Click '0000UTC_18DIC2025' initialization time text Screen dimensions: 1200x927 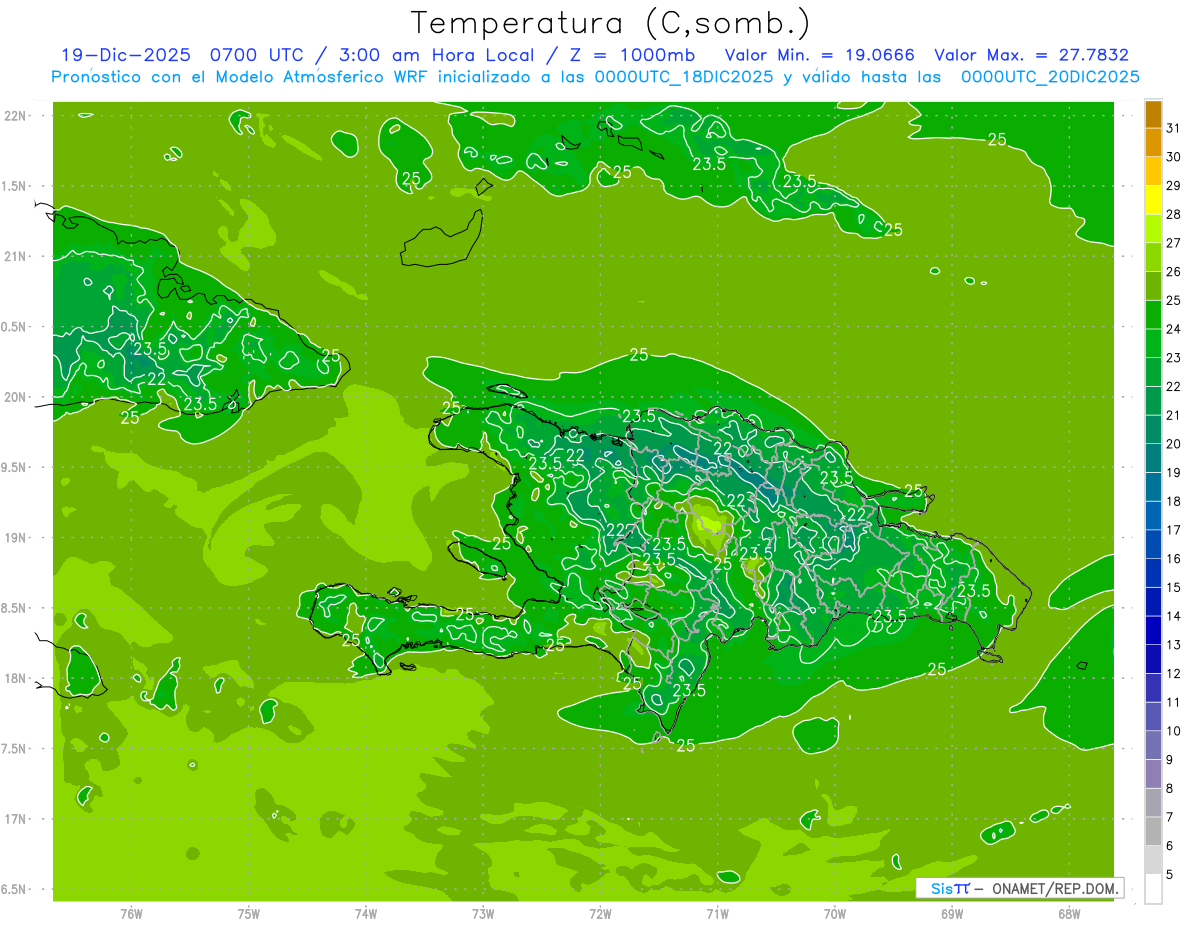684,77
